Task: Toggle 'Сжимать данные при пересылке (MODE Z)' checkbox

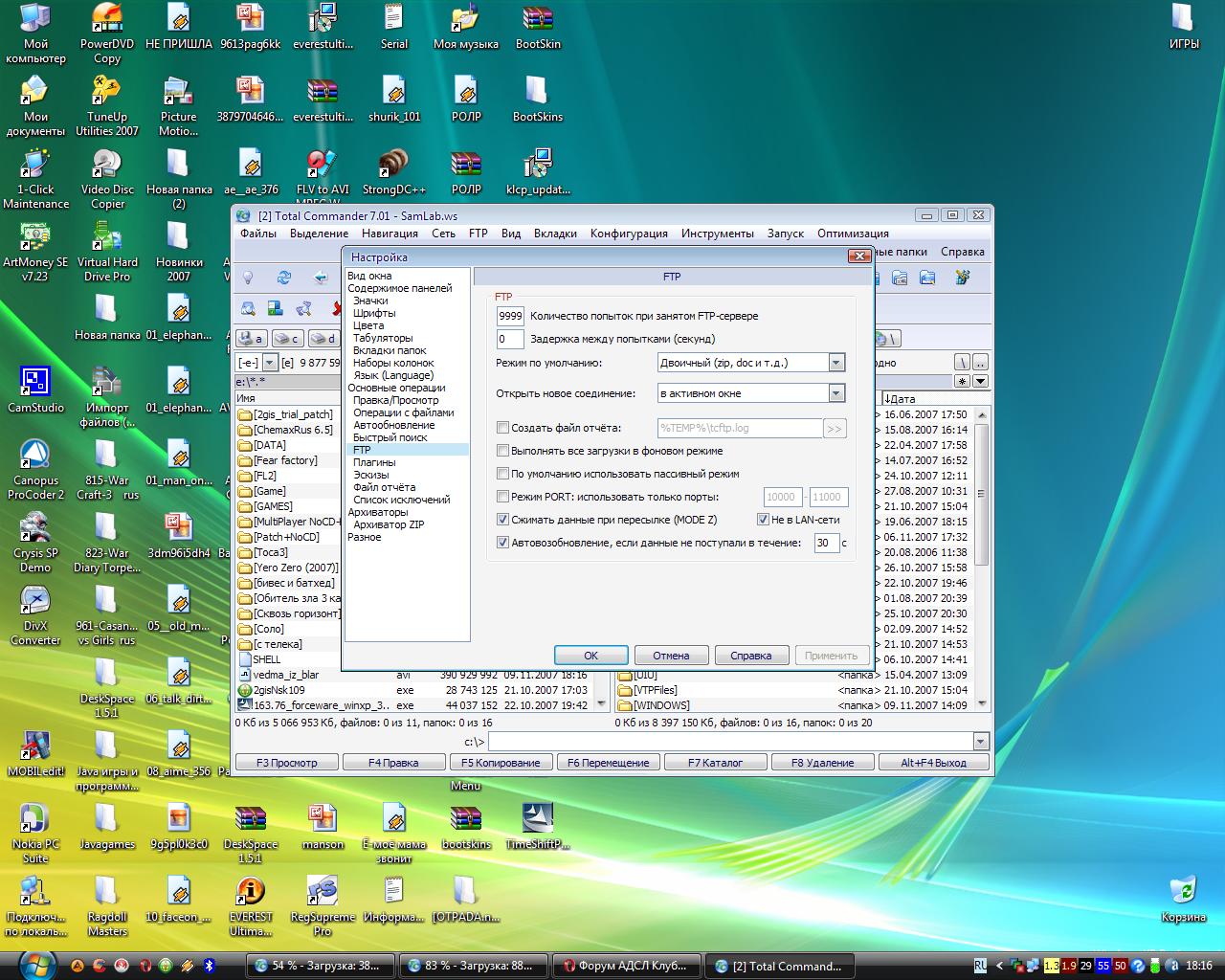Action: 502,520
